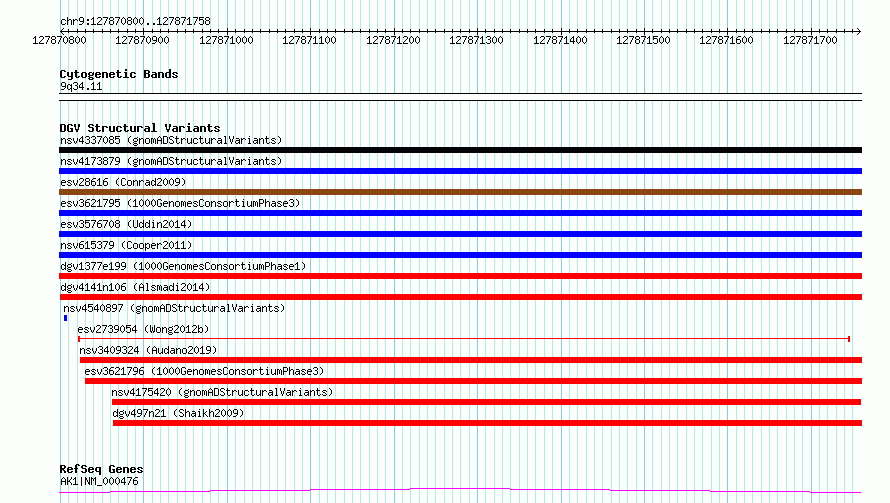This screenshot has height=503, width=890.
Task: Select the nsv4173879 blue variant bar
Action: tap(460, 171)
